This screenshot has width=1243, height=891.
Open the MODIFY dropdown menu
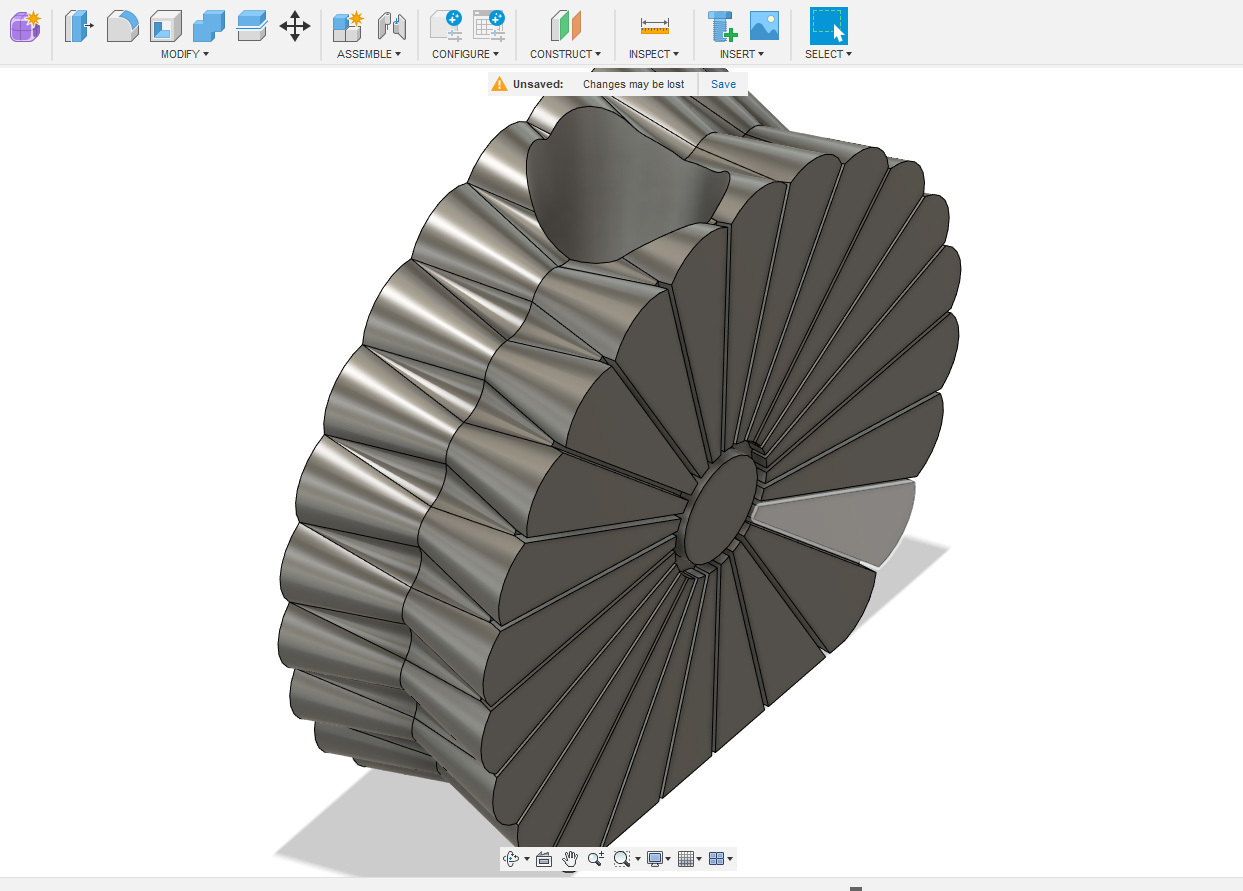click(185, 54)
